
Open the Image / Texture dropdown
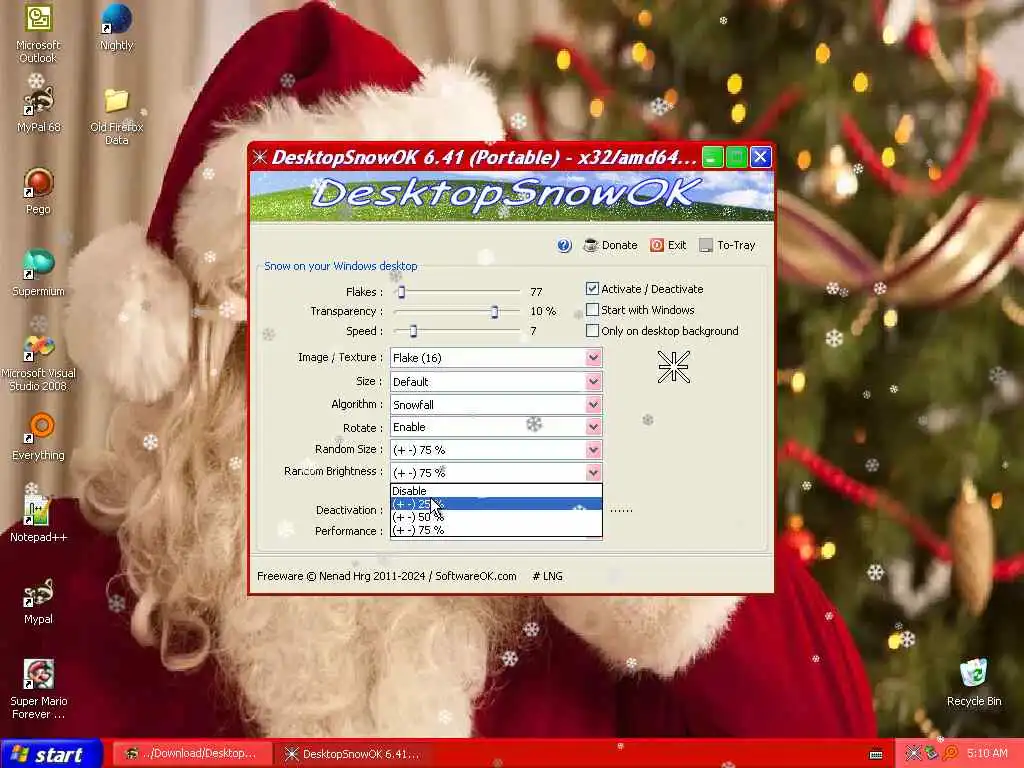pyautogui.click(x=496, y=358)
